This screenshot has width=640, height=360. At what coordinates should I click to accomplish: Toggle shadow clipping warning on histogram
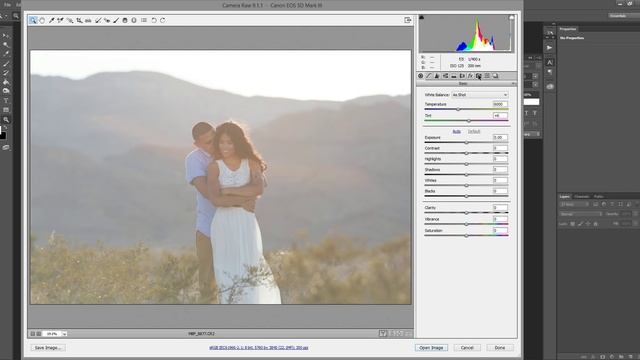[422, 18]
